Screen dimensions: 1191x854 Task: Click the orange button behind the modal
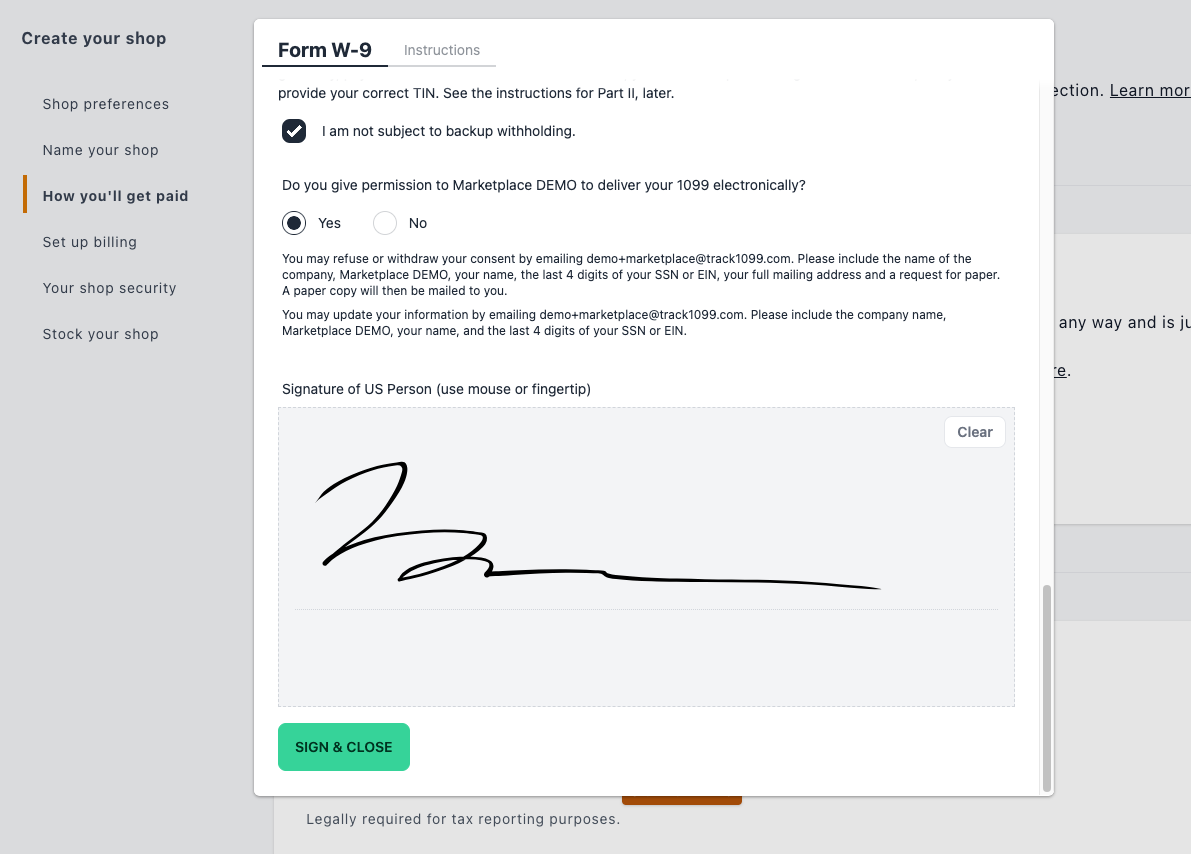point(681,801)
